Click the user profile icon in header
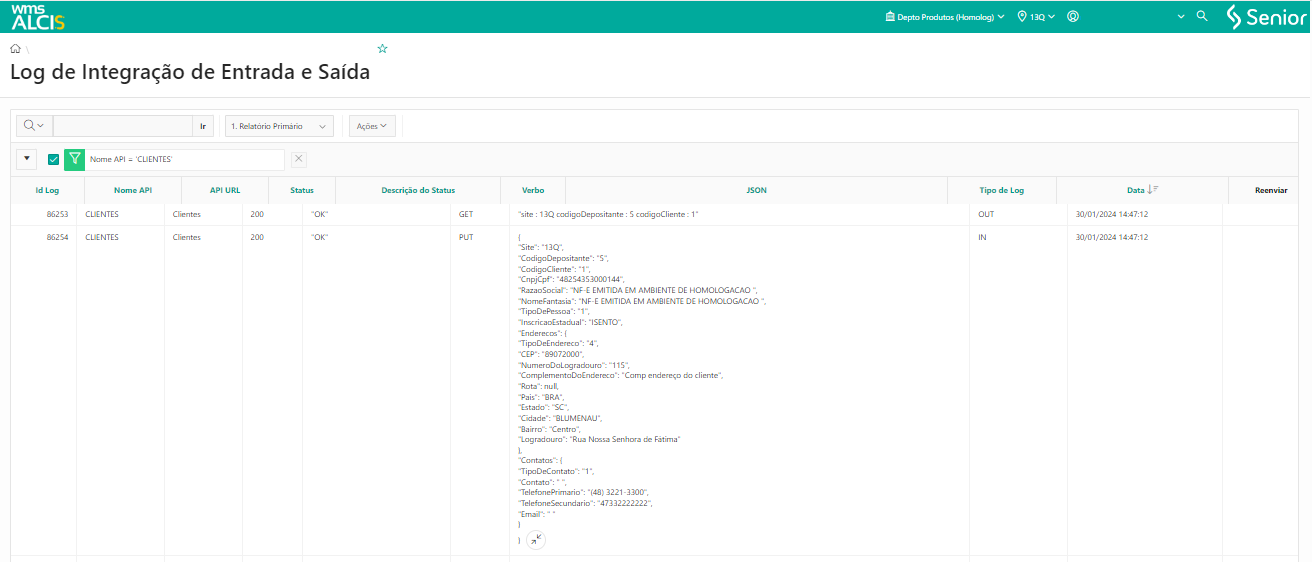1312x562 pixels. pyautogui.click(x=1073, y=17)
